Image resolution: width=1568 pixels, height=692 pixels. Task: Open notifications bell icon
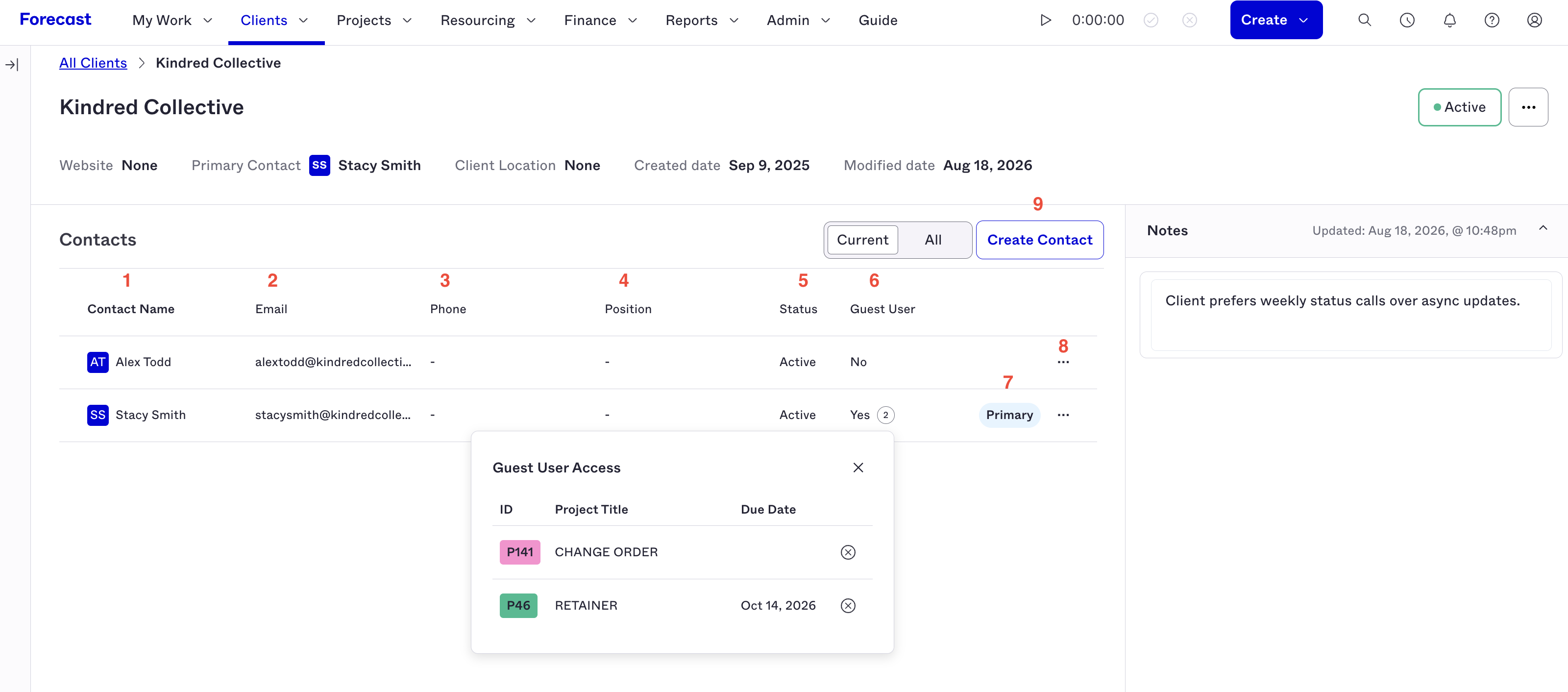point(1450,20)
